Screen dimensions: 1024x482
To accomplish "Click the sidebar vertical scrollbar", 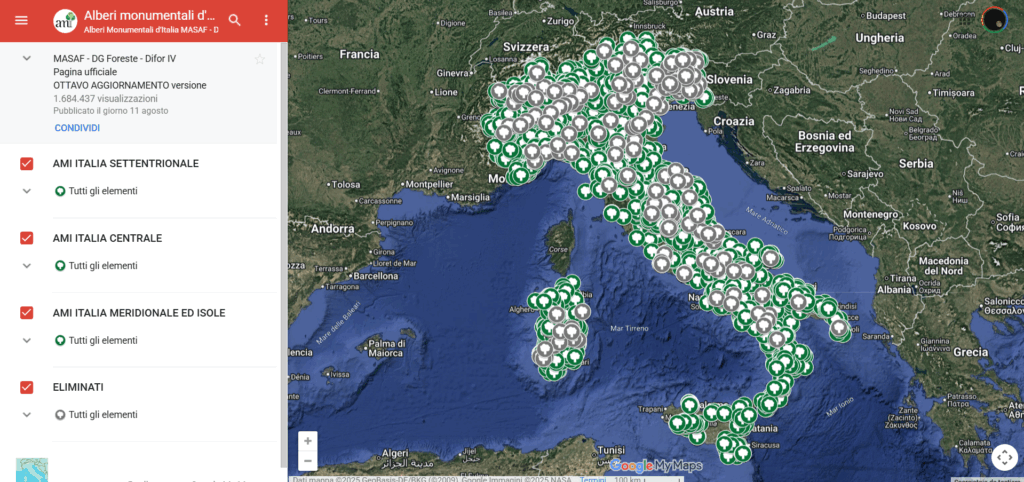I will pos(283,255).
